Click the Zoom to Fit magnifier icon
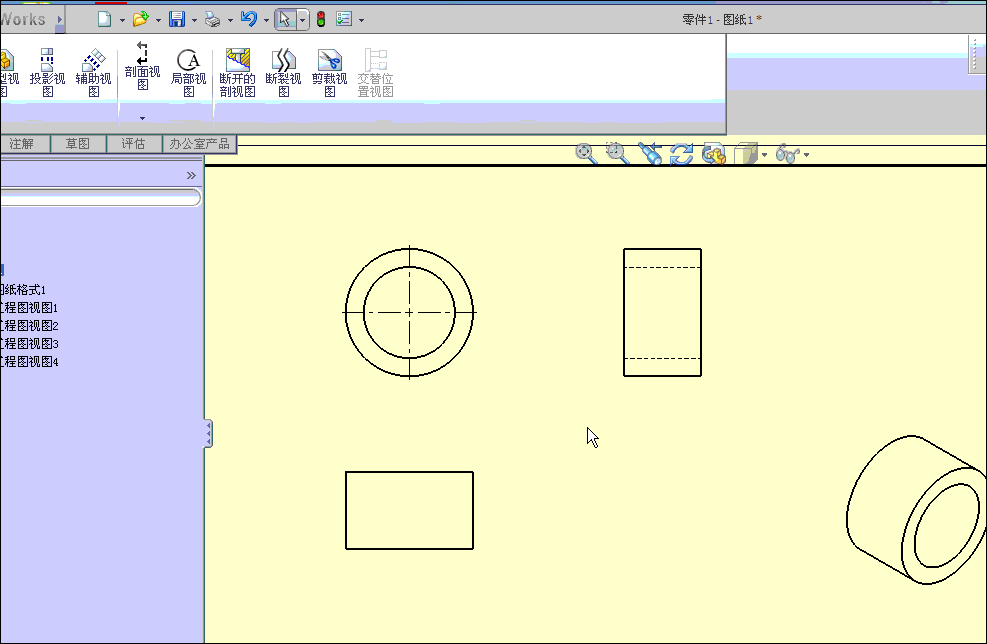 [x=586, y=154]
